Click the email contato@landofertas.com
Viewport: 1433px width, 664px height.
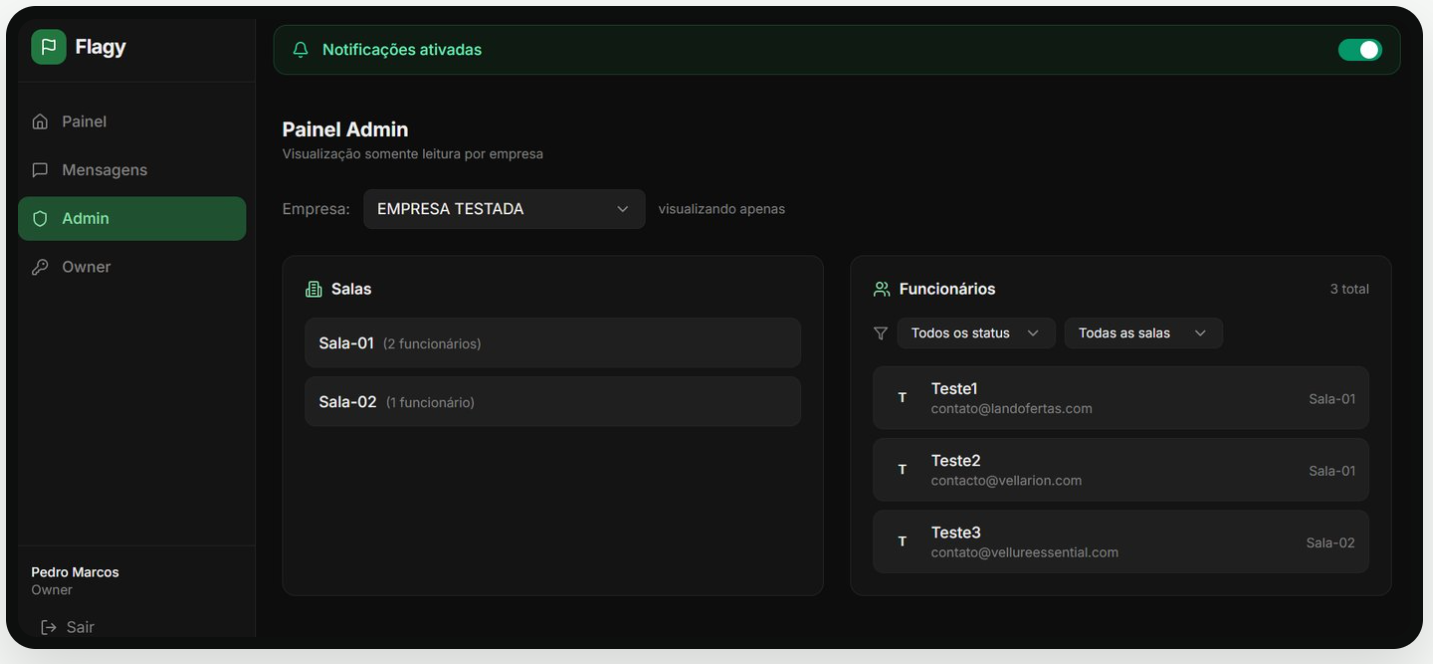pos(1011,409)
